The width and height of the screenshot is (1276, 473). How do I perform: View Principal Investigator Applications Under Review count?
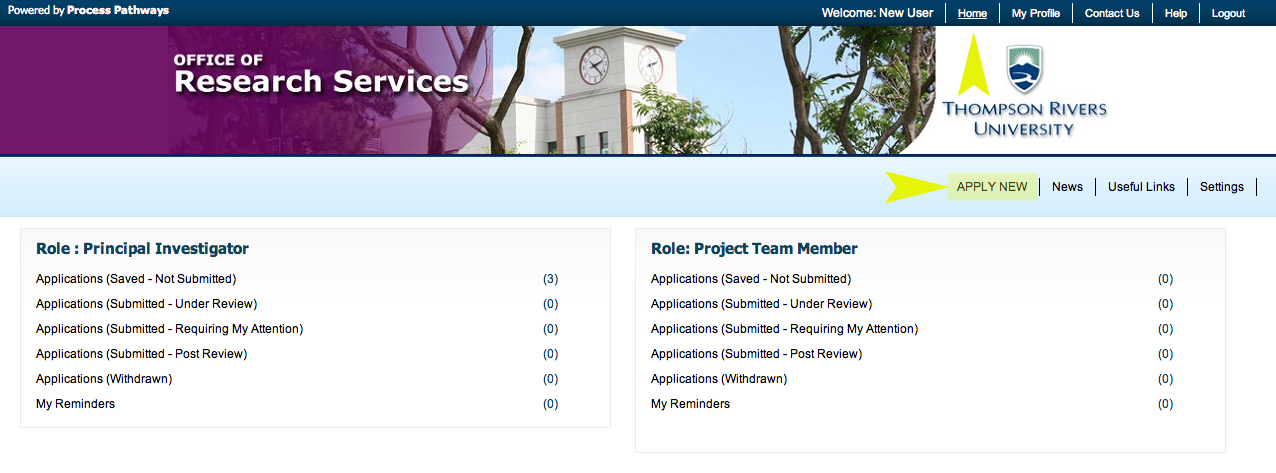[550, 304]
